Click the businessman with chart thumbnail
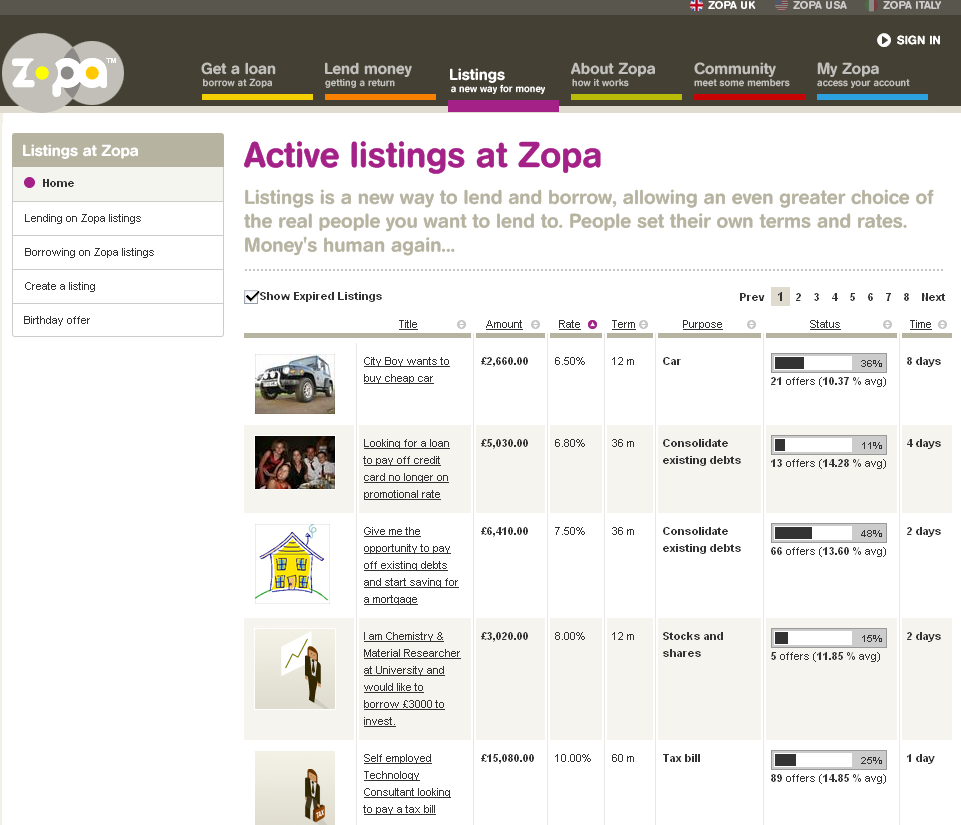 click(x=295, y=669)
